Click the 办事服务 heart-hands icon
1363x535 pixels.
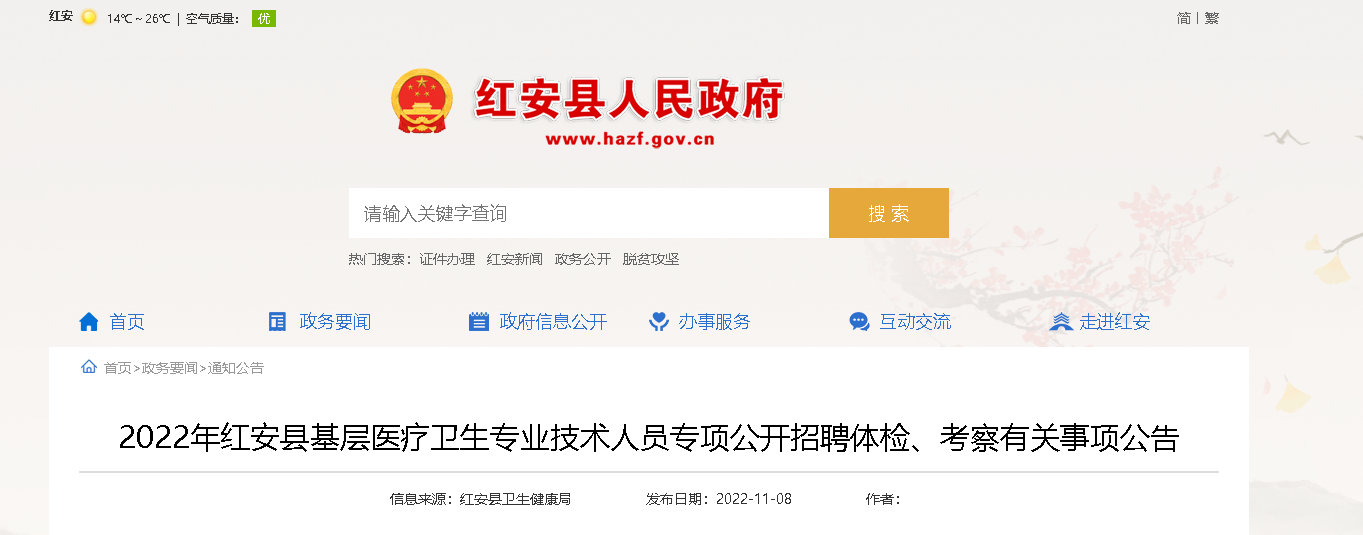point(658,322)
